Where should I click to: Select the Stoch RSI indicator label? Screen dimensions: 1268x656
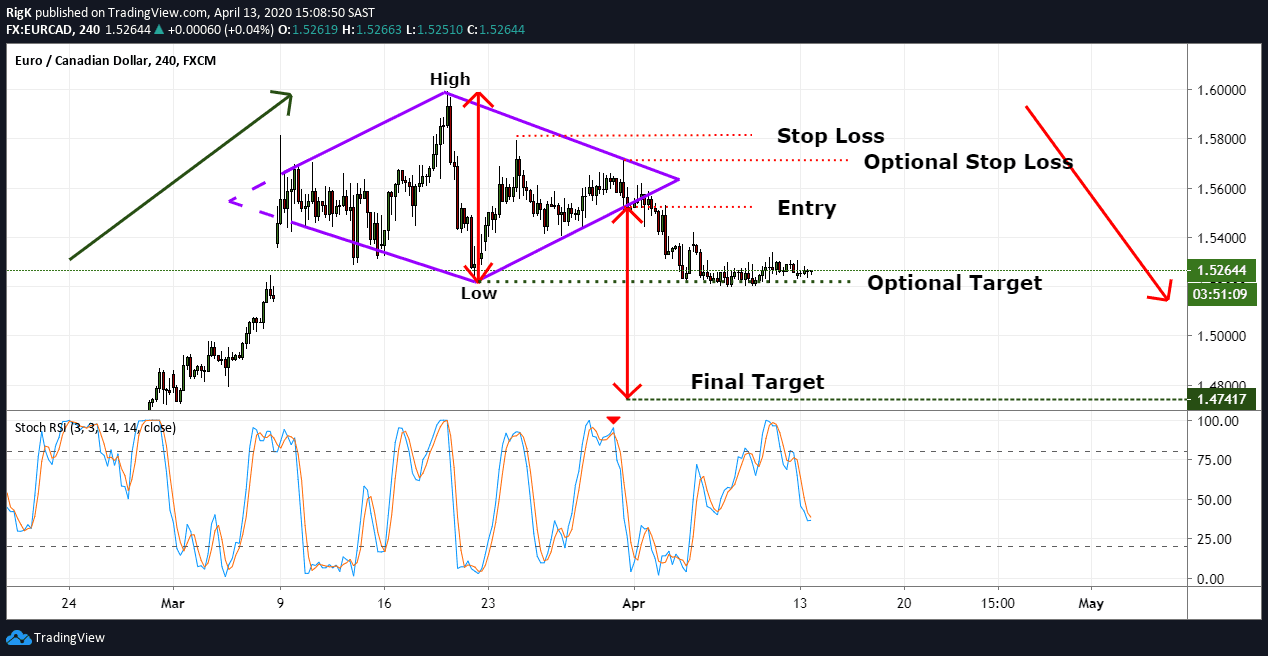(x=95, y=427)
